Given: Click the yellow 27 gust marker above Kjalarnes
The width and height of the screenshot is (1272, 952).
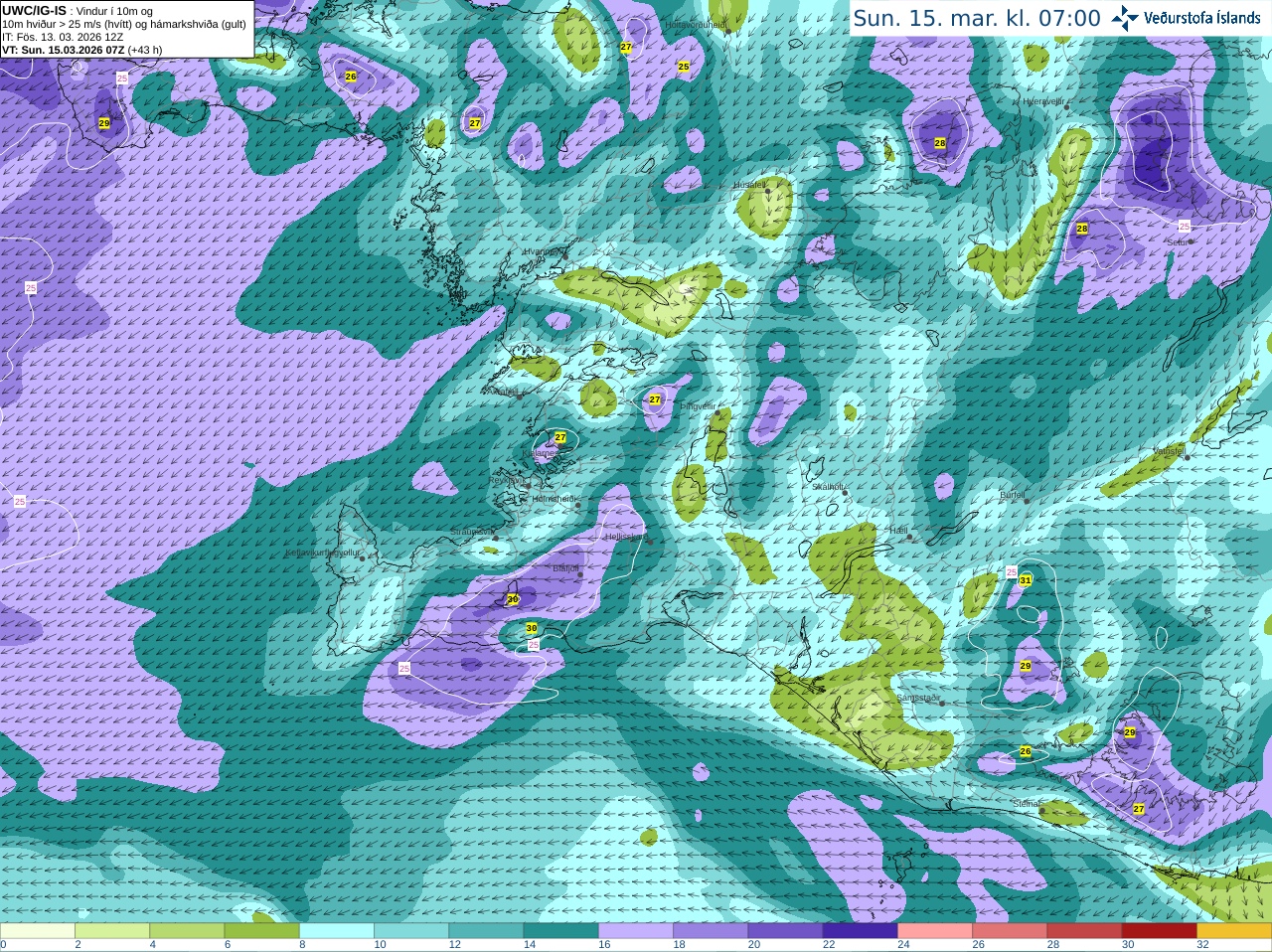Looking at the screenshot, I should point(560,437).
